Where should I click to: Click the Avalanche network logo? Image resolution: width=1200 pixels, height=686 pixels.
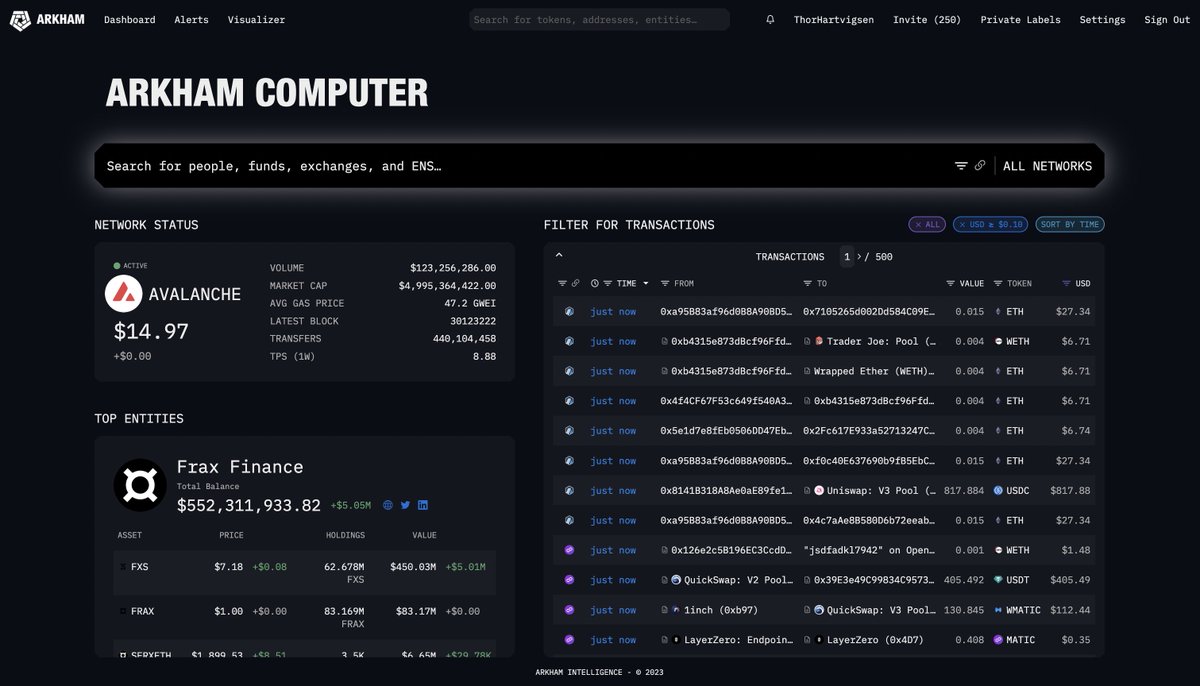(x=123, y=294)
